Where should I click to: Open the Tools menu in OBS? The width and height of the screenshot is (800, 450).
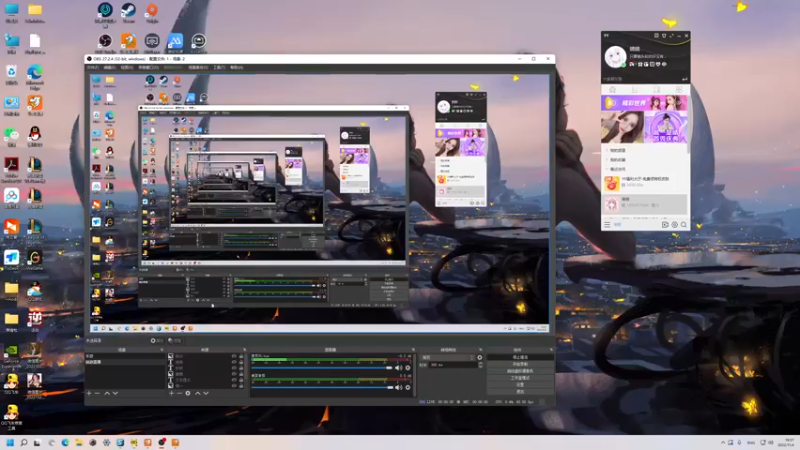point(219,67)
